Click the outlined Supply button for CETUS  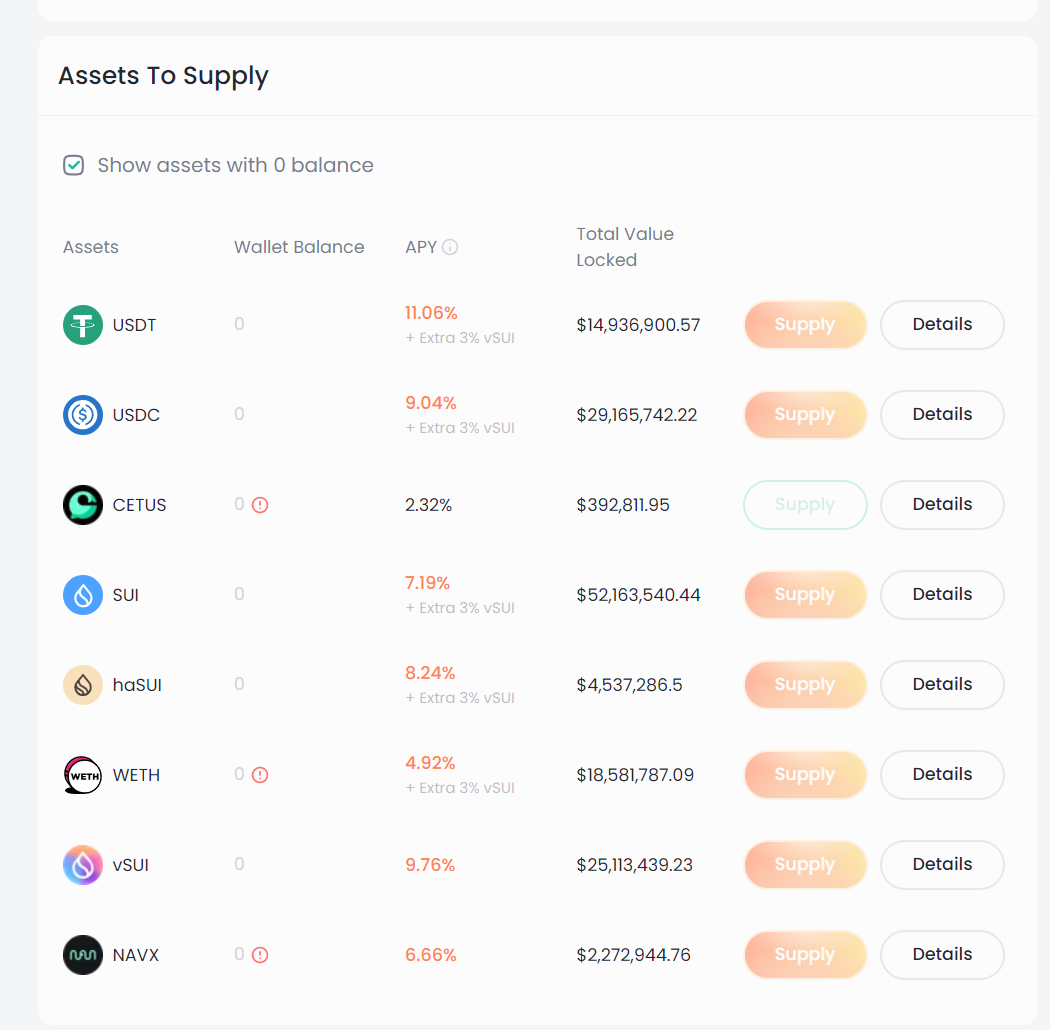[x=805, y=505]
